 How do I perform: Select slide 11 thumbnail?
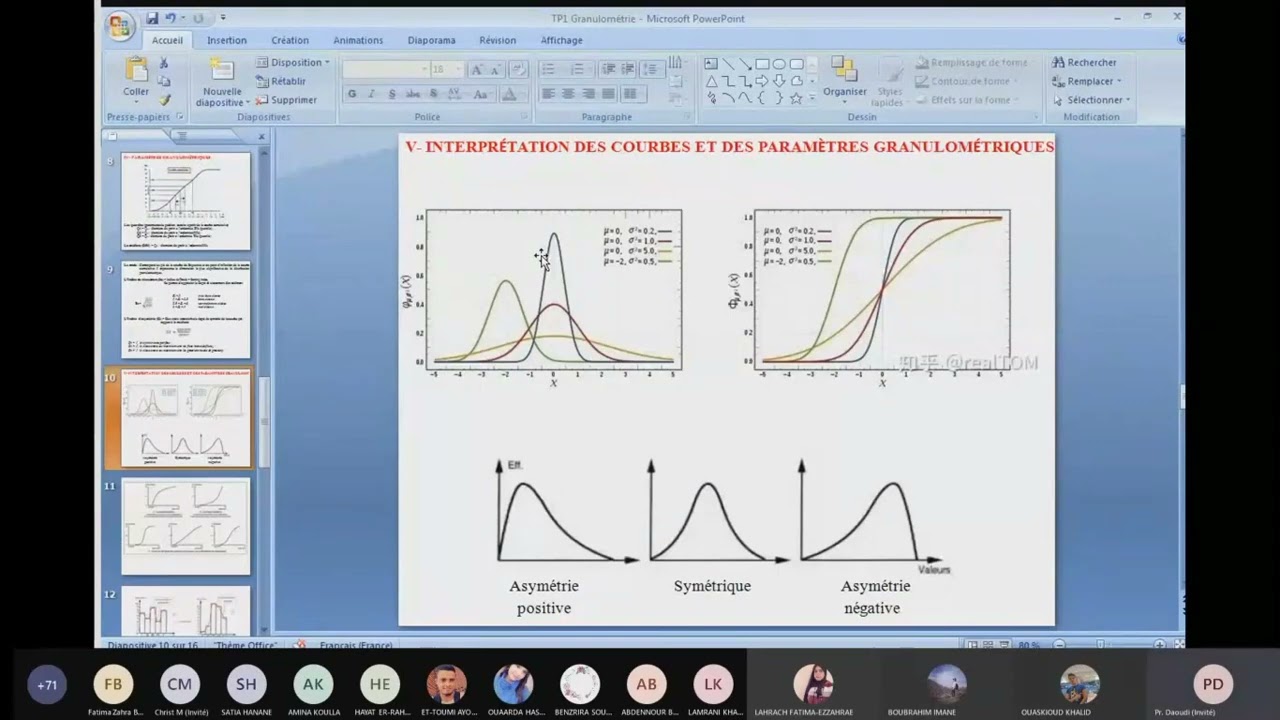[186, 527]
